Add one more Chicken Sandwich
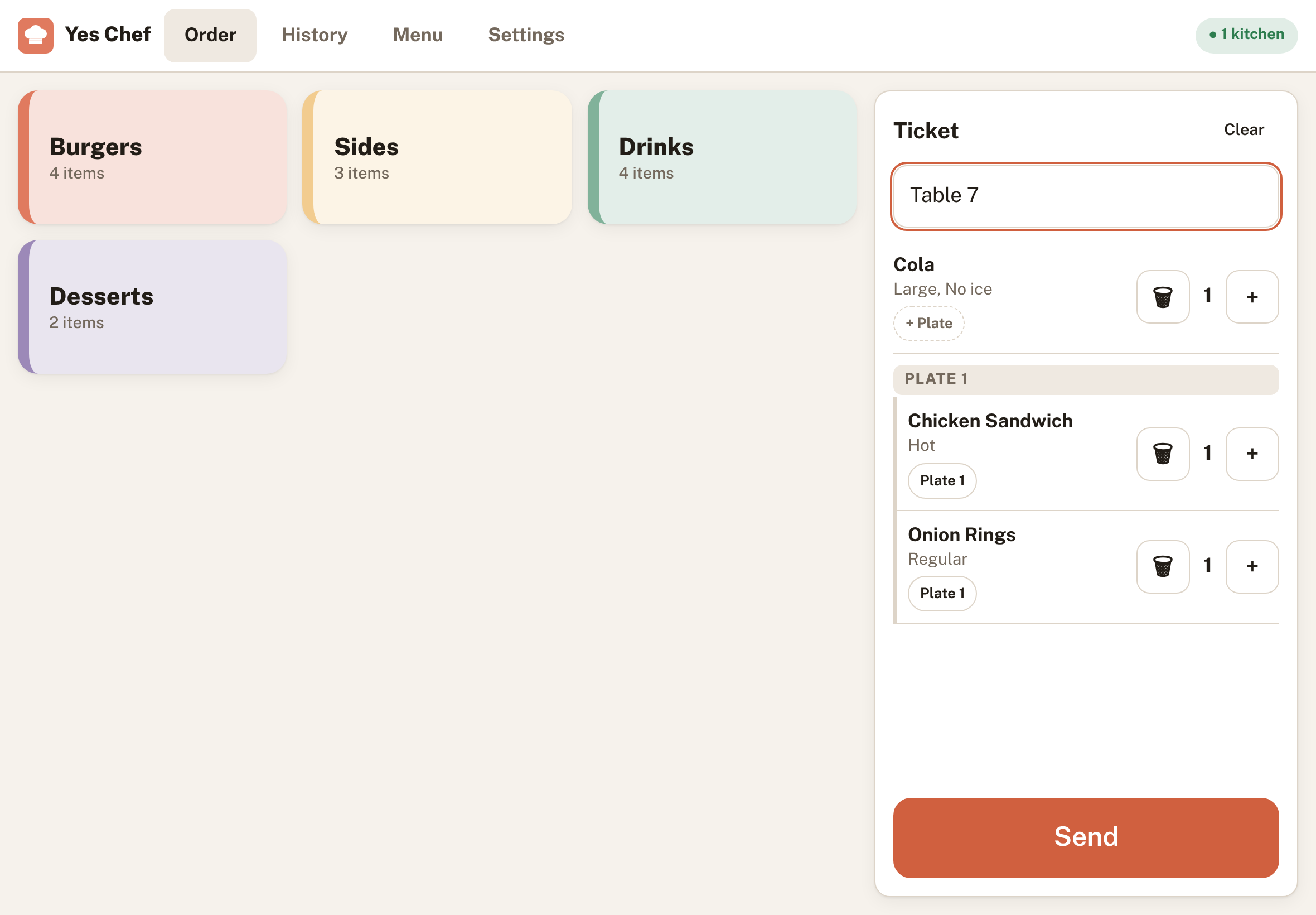The width and height of the screenshot is (1316, 915). pos(1252,454)
